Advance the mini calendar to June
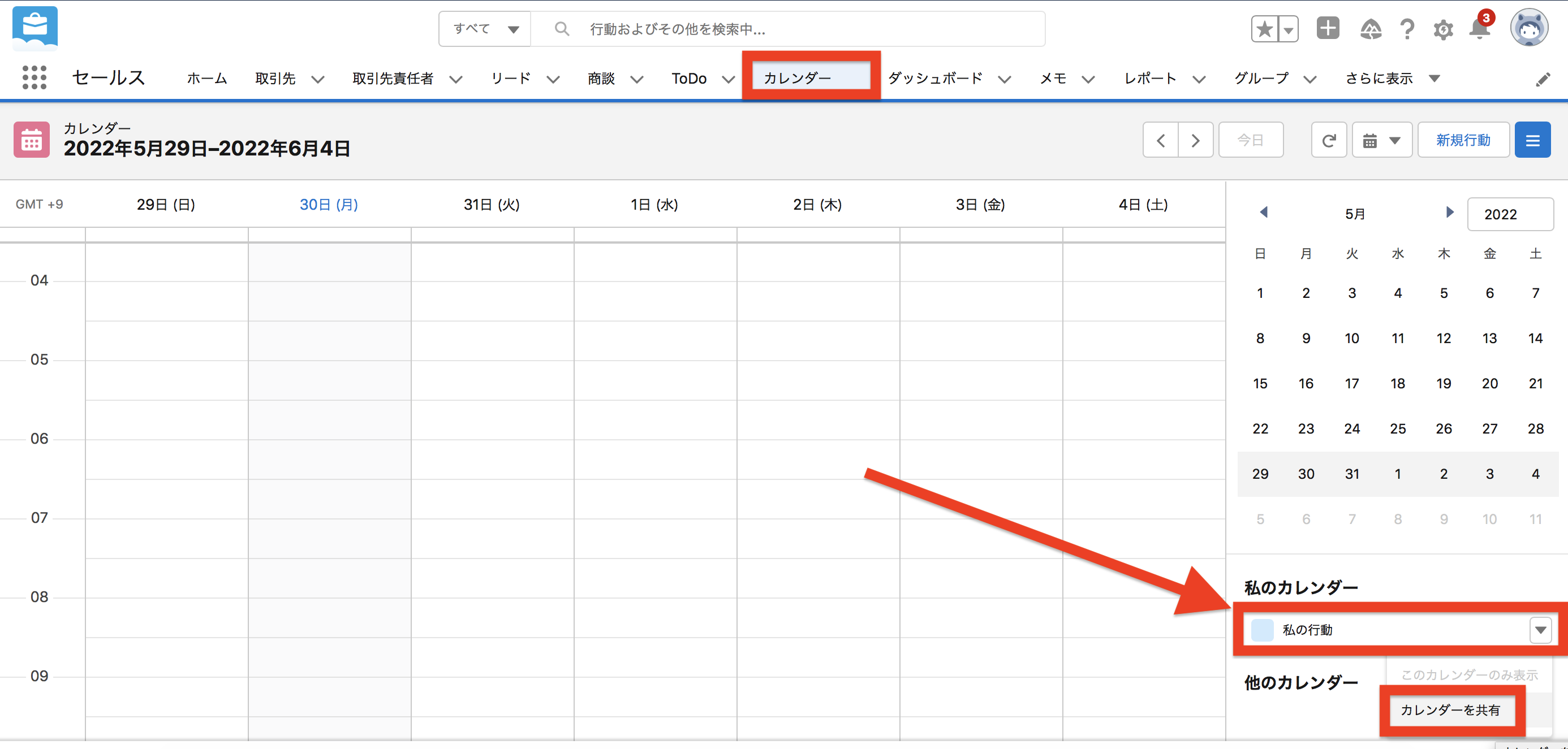This screenshot has width=1568, height=749. [x=1449, y=213]
